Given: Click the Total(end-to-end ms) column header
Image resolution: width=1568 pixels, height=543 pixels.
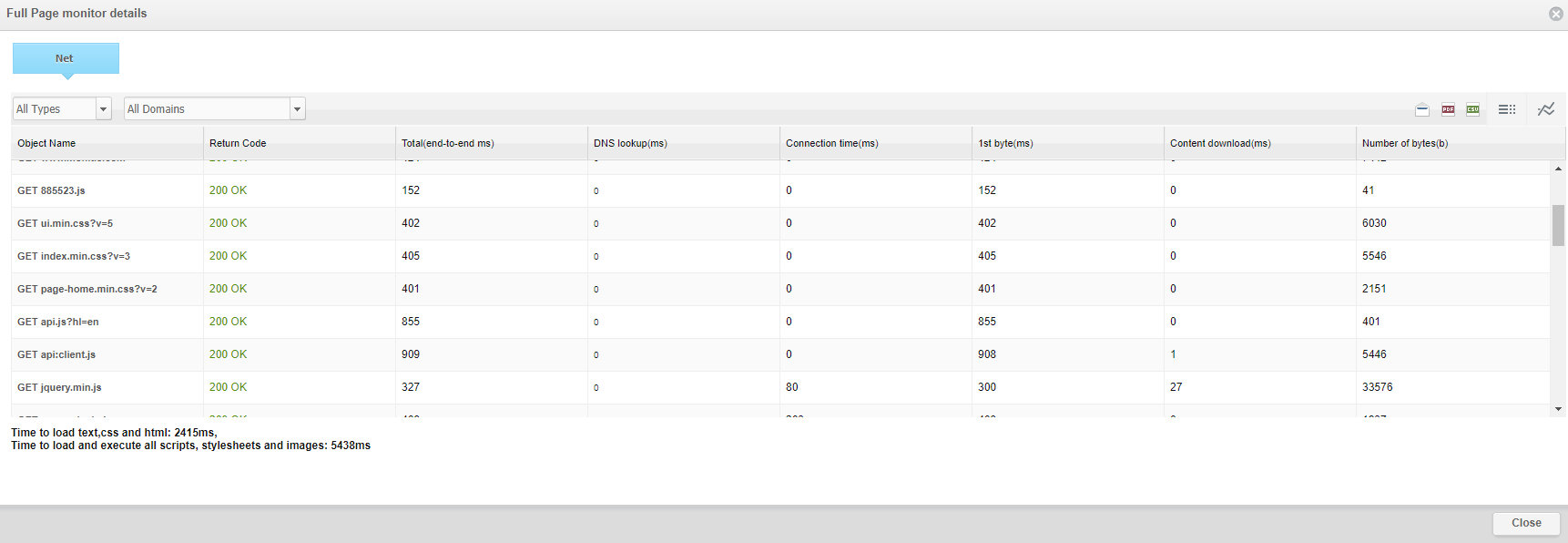Looking at the screenshot, I should (447, 143).
